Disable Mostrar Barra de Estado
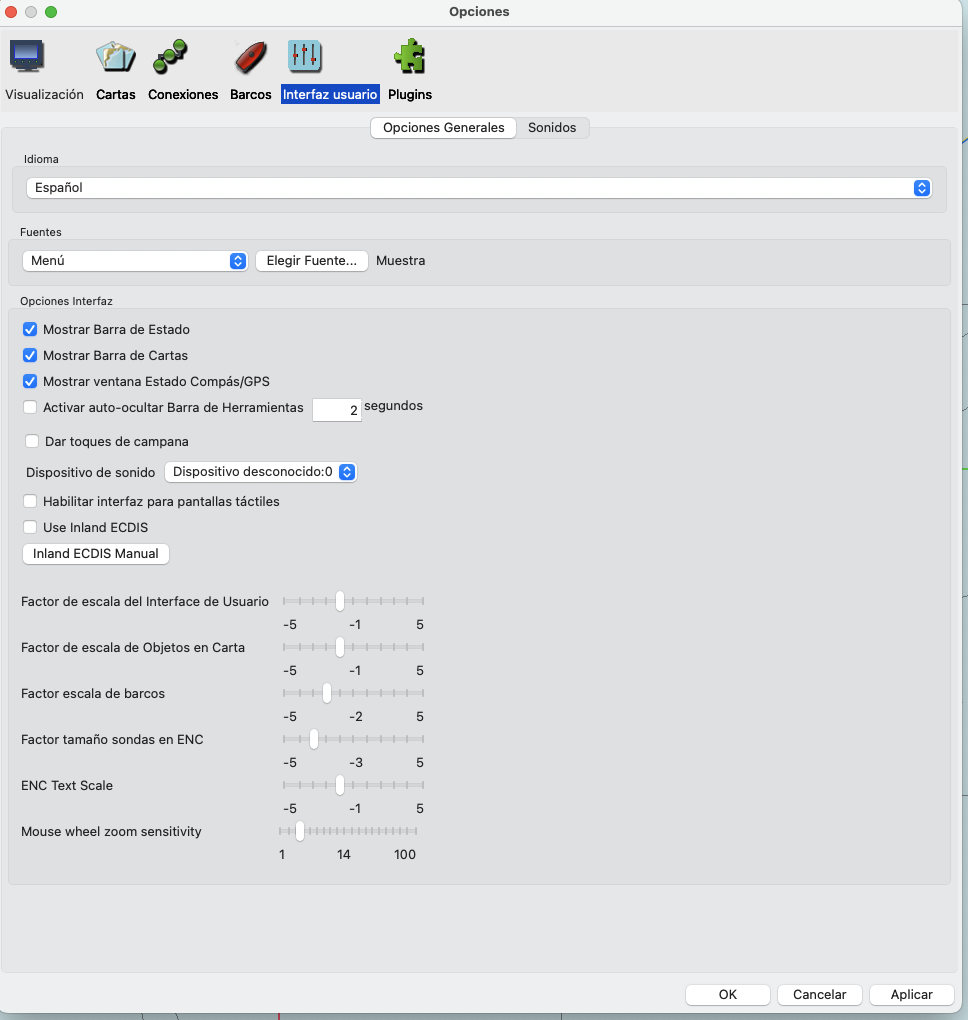This screenshot has height=1020, width=968. click(29, 329)
